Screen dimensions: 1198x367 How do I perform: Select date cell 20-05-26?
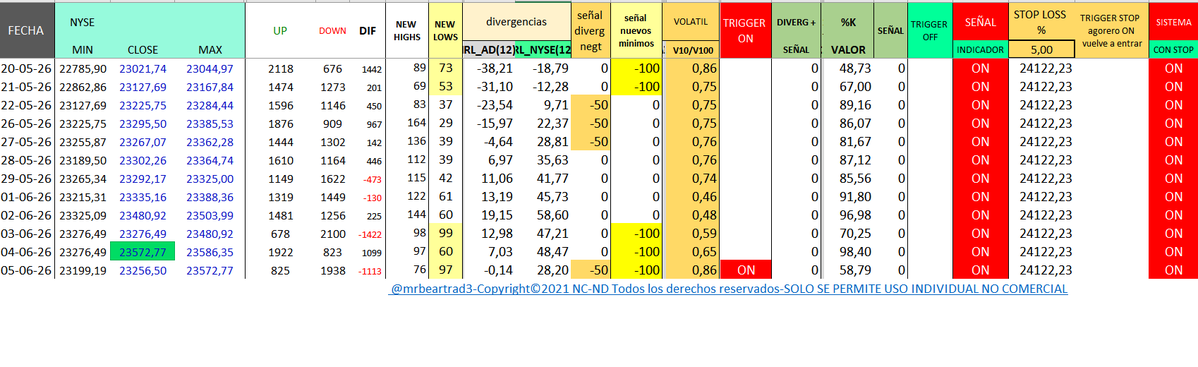27,68
